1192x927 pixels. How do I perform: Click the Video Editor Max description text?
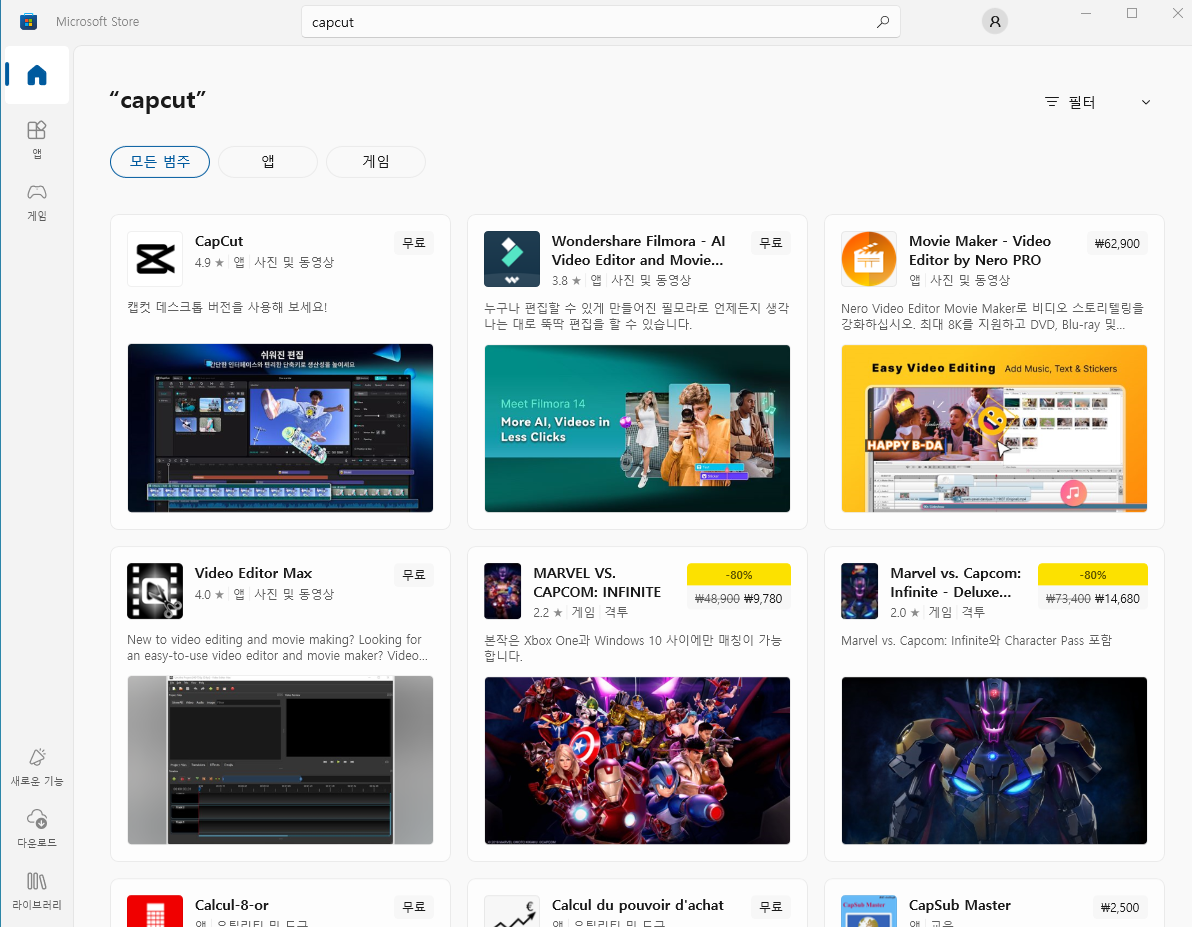(277, 648)
